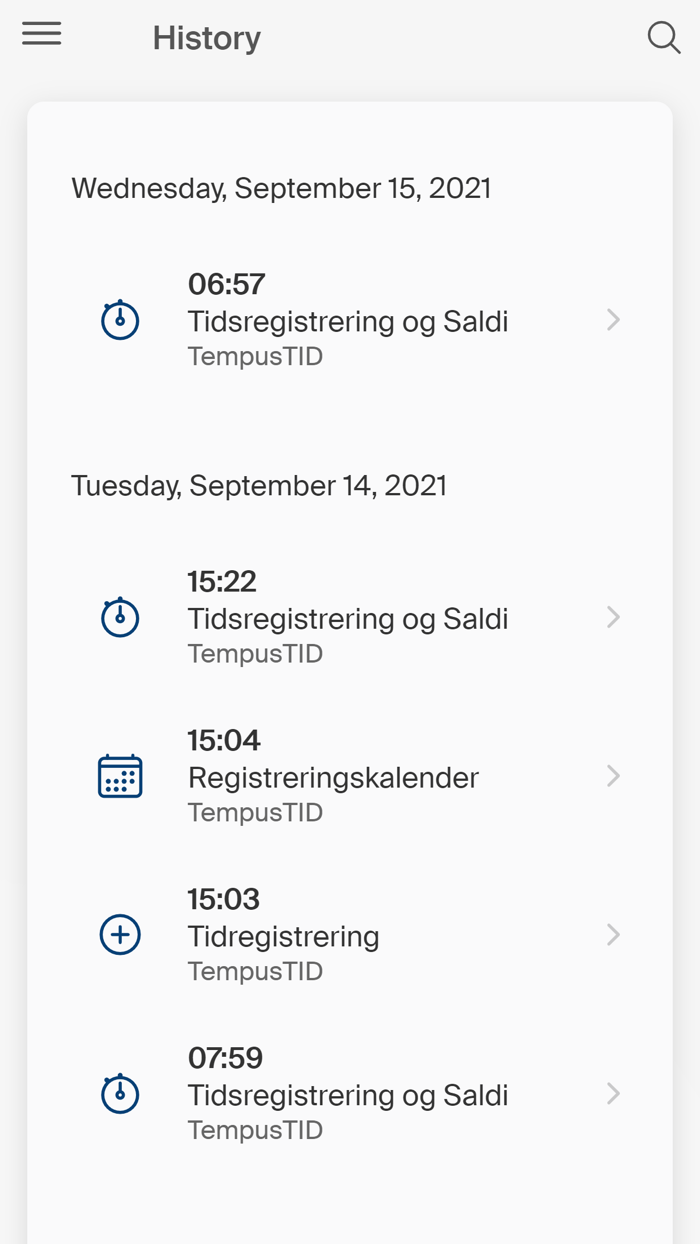Image resolution: width=700 pixels, height=1244 pixels.
Task: Tap the Registreringskalender calendar icon
Action: [120, 776]
